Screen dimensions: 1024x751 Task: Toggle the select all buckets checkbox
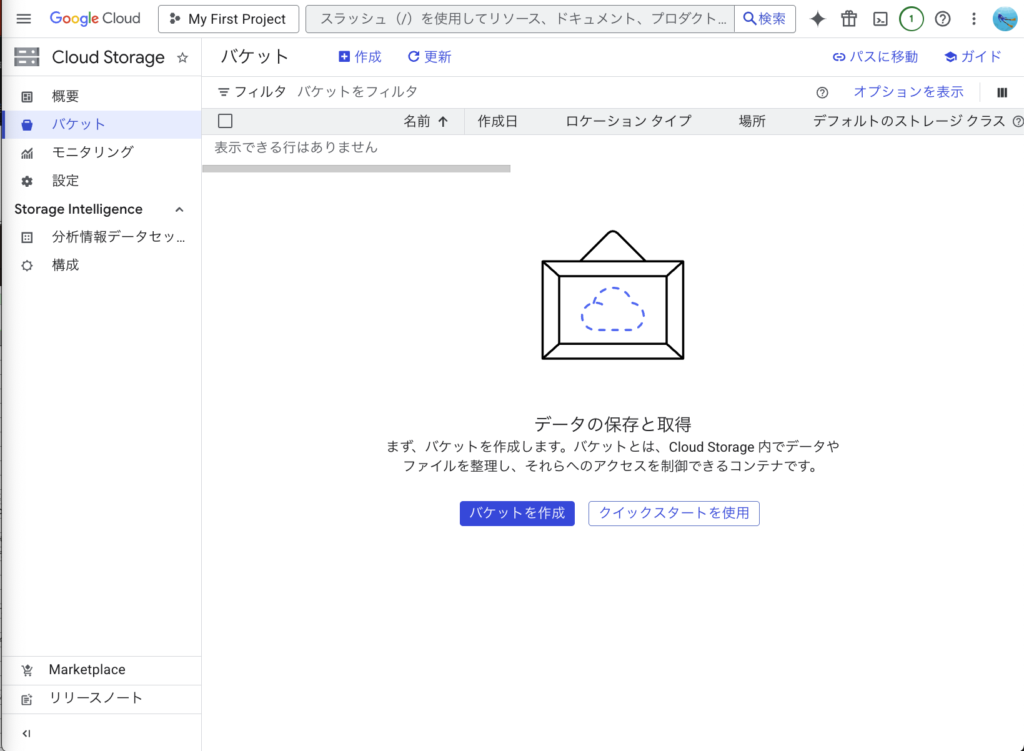(225, 121)
